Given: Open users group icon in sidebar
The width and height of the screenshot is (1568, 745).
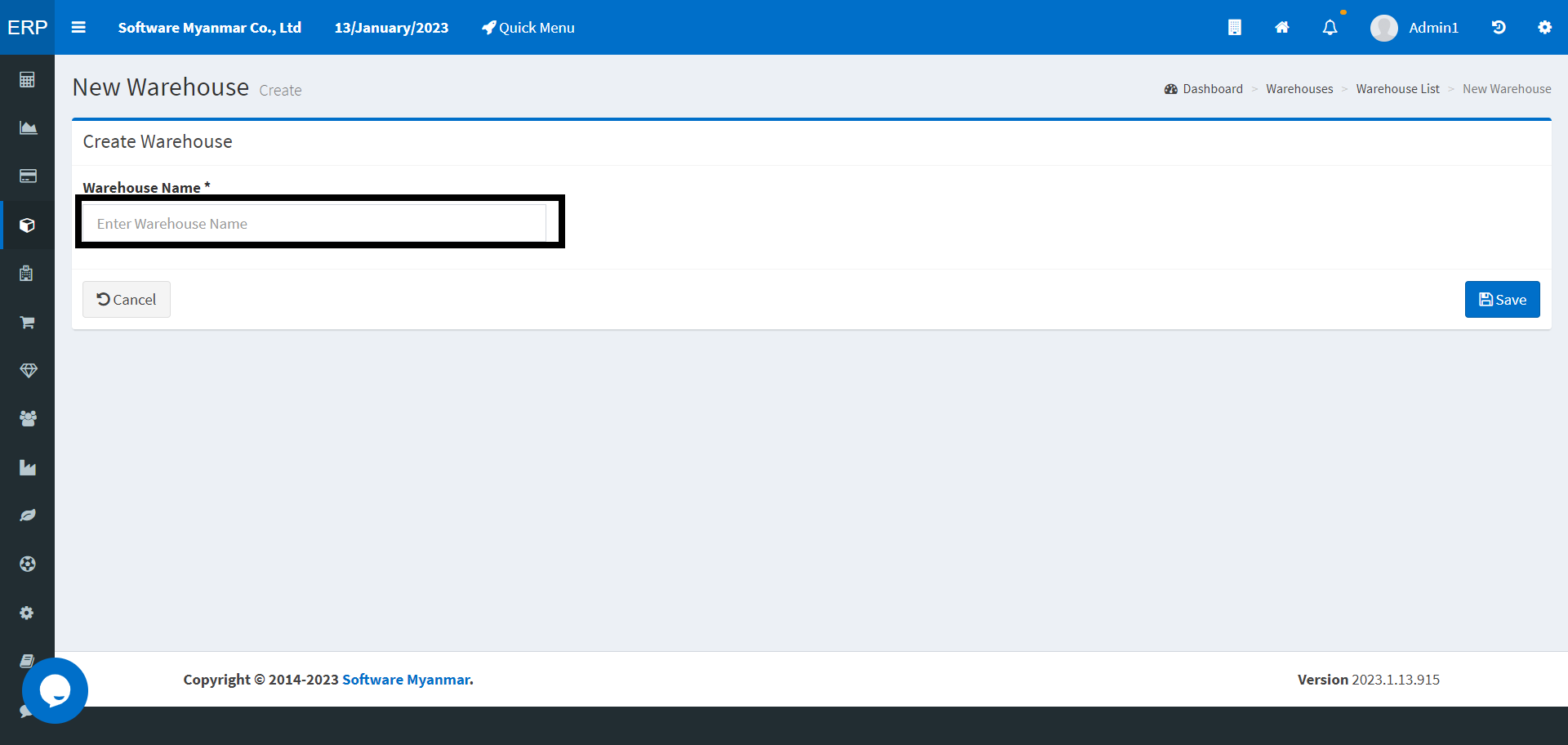Looking at the screenshot, I should click(28, 419).
